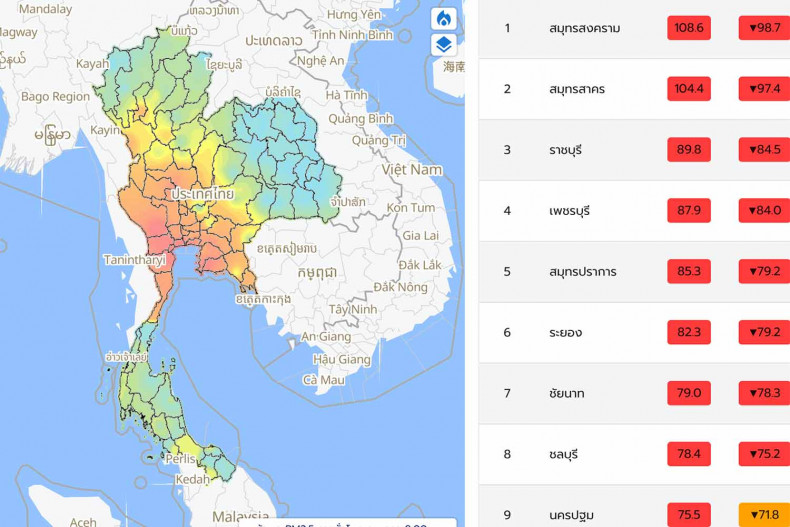
Task: Click the down-arrow 78.3 badge for ชัยนาท
Action: pos(765,393)
